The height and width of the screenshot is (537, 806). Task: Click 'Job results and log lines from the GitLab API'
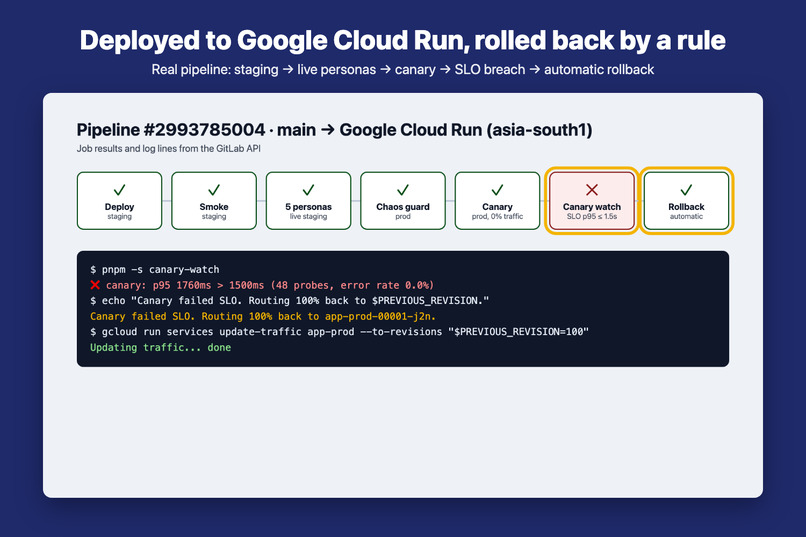[x=169, y=149]
